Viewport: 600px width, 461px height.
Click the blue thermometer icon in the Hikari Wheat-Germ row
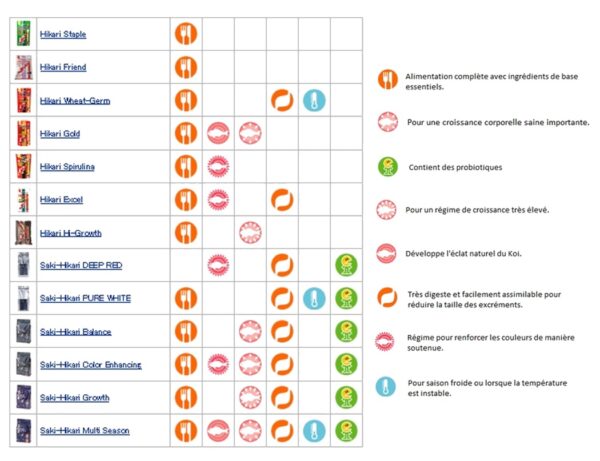pyautogui.click(x=314, y=100)
